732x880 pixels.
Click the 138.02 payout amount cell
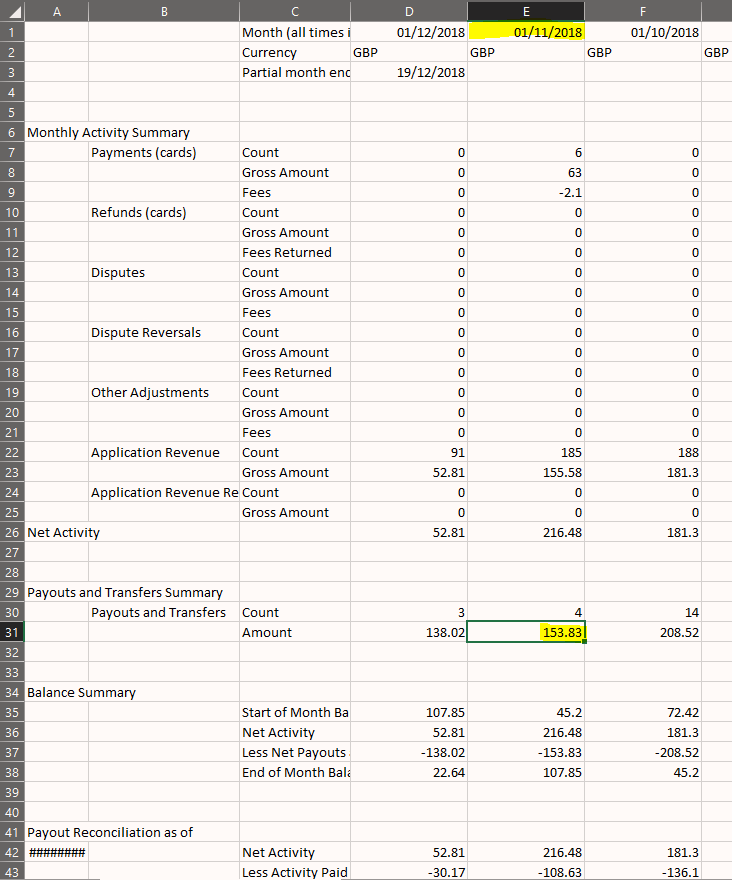[409, 632]
